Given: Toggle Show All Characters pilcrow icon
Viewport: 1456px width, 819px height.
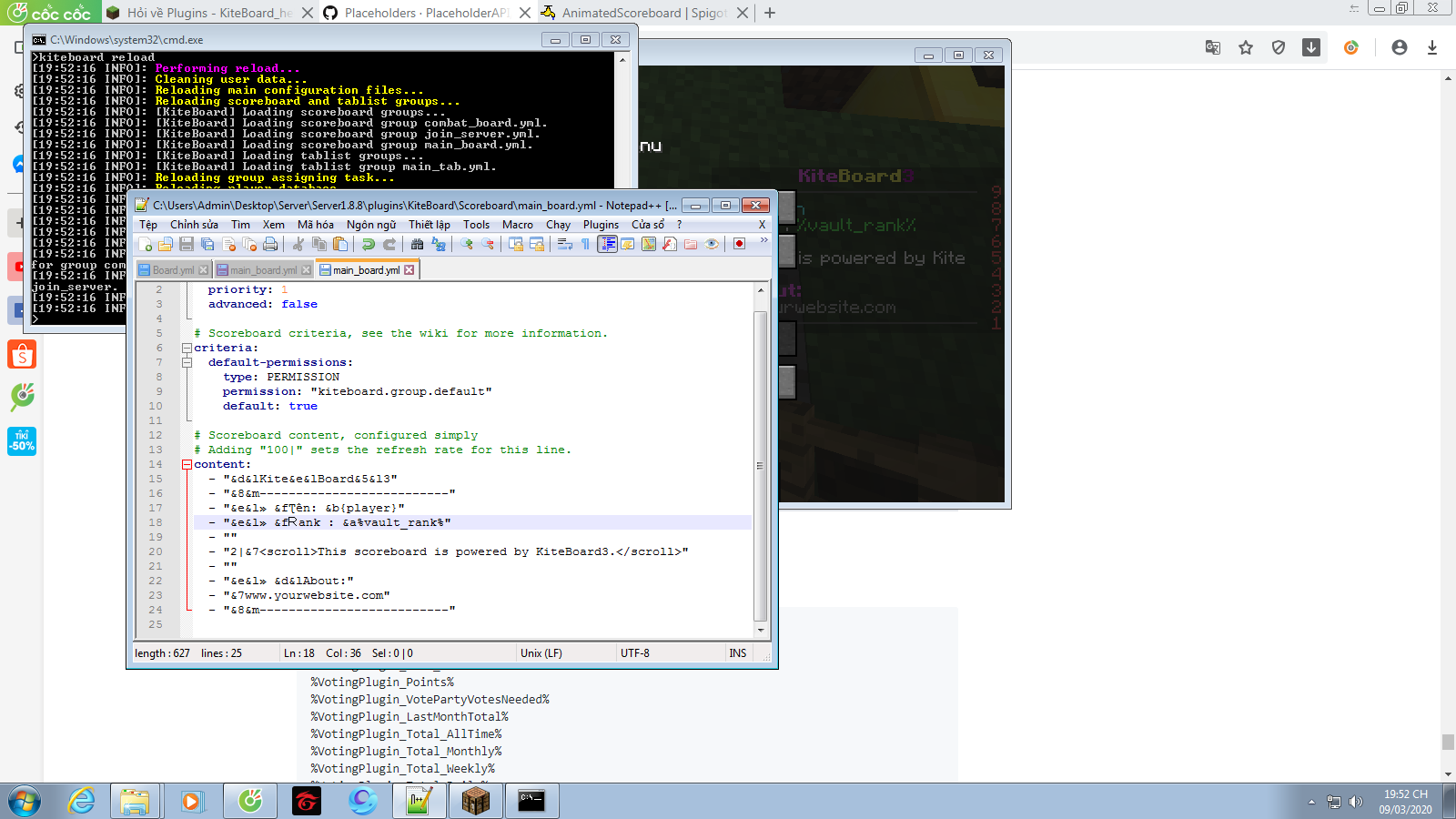Looking at the screenshot, I should [x=585, y=244].
